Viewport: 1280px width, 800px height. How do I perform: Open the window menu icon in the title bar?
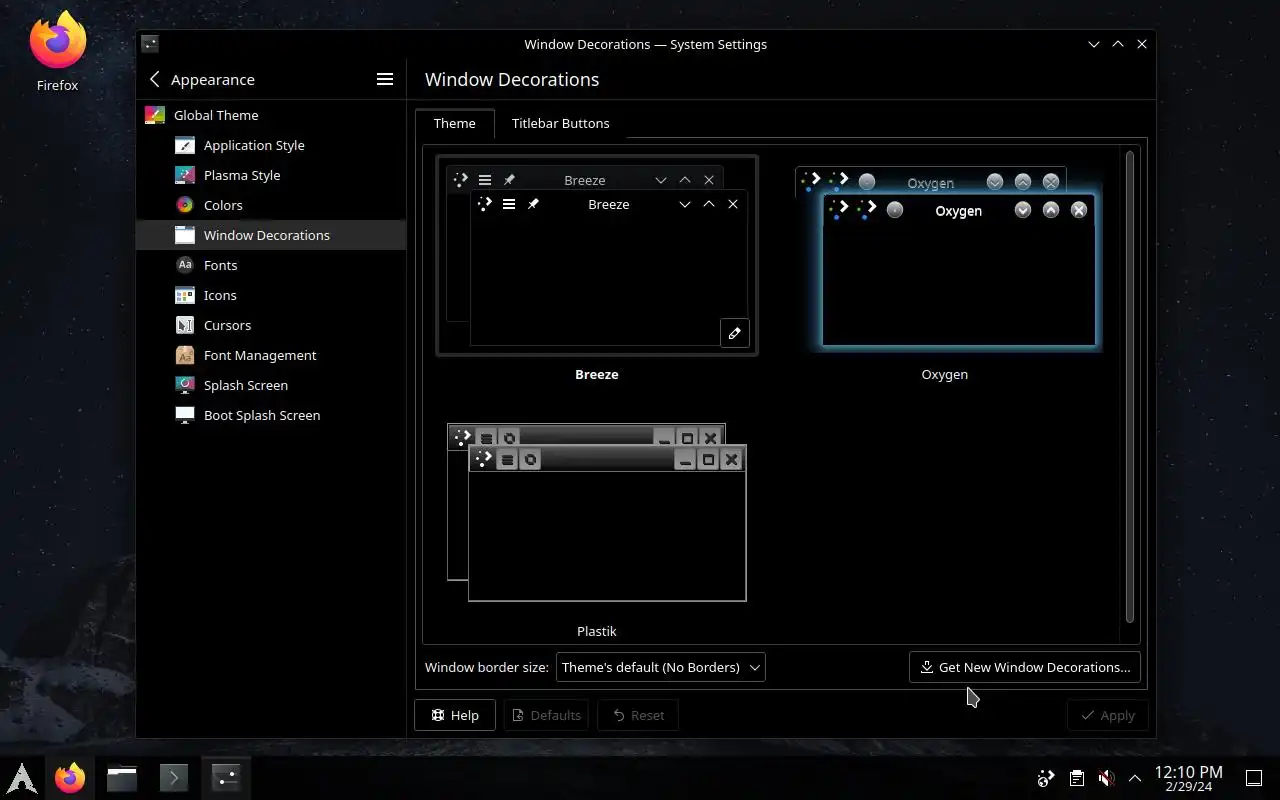pos(149,44)
